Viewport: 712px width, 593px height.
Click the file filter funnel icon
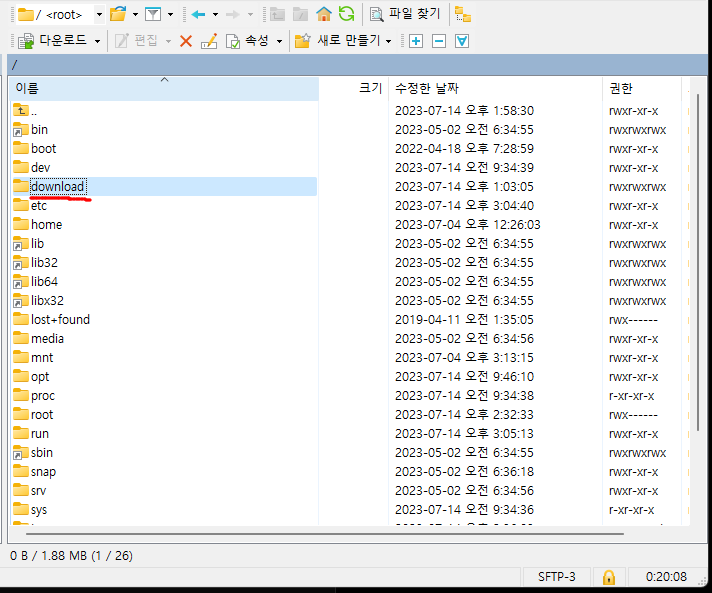153,15
